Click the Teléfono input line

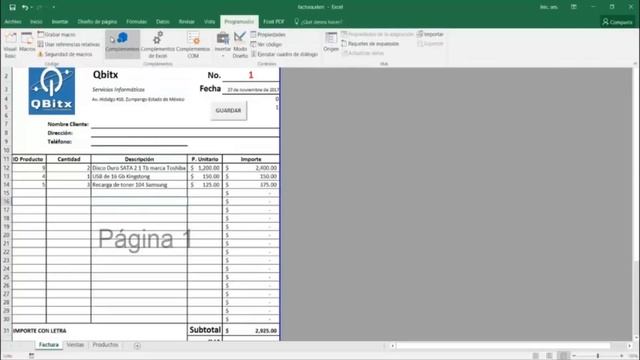(x=139, y=141)
